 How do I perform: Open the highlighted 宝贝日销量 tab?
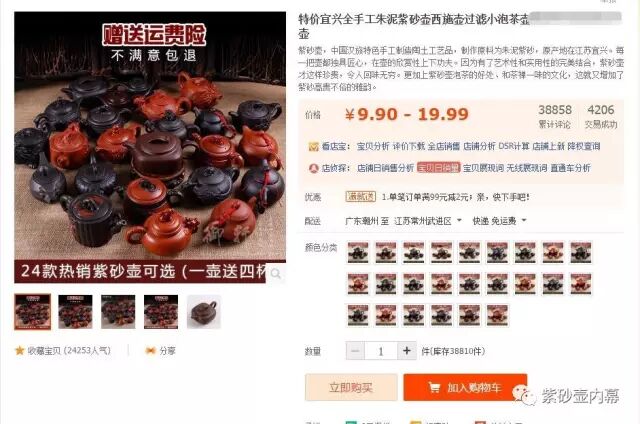pos(438,168)
